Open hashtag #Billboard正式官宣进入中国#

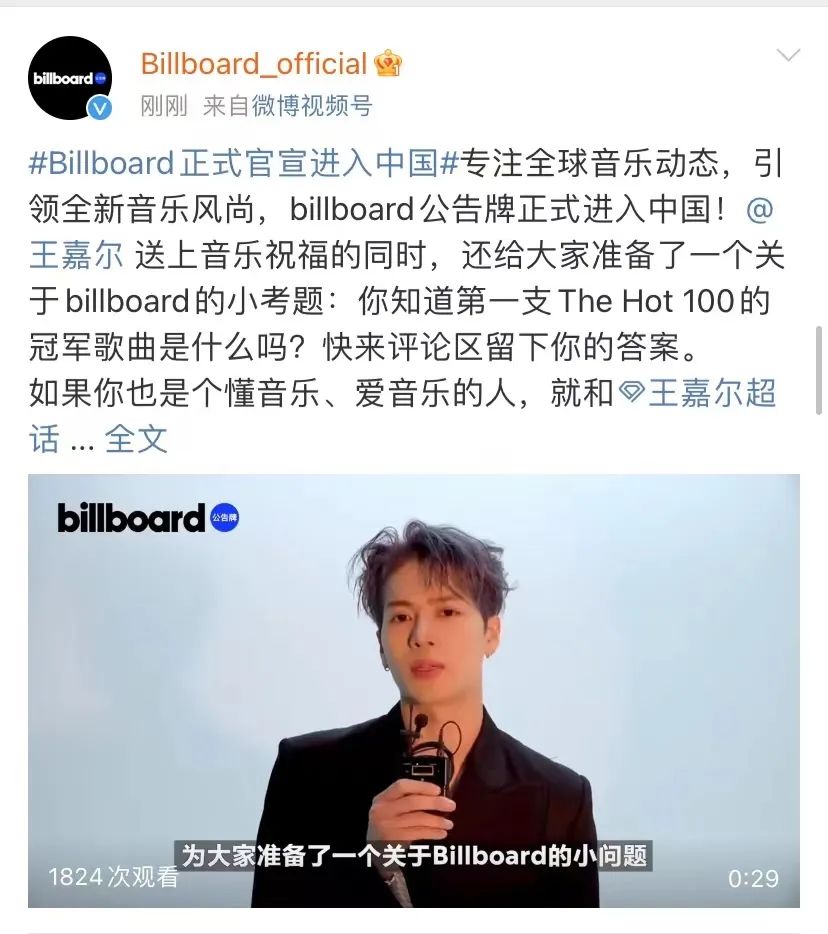click(244, 163)
